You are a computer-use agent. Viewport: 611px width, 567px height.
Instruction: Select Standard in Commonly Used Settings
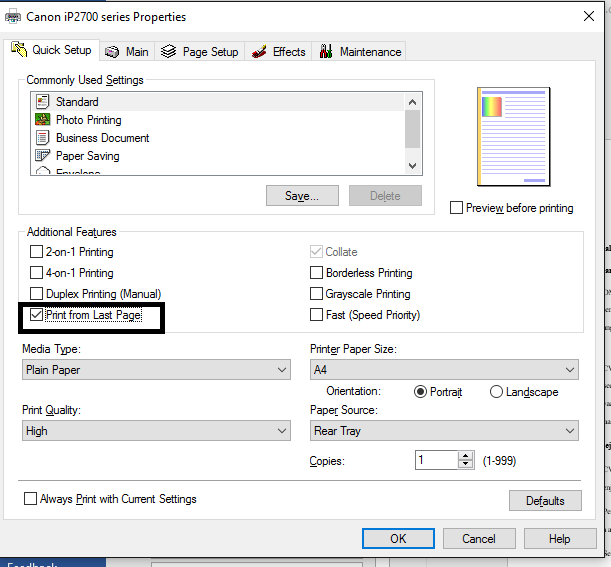[217, 102]
